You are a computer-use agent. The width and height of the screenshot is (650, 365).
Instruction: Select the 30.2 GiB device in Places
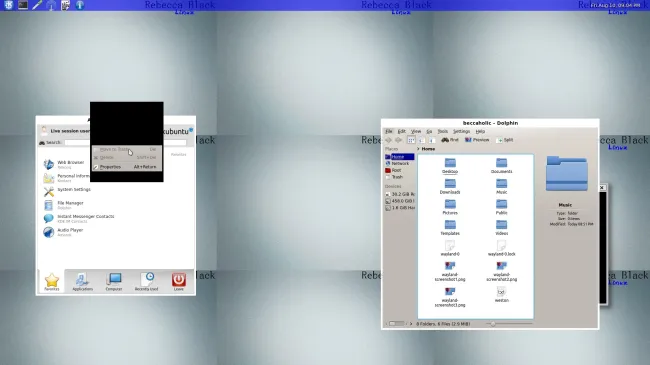(x=400, y=194)
